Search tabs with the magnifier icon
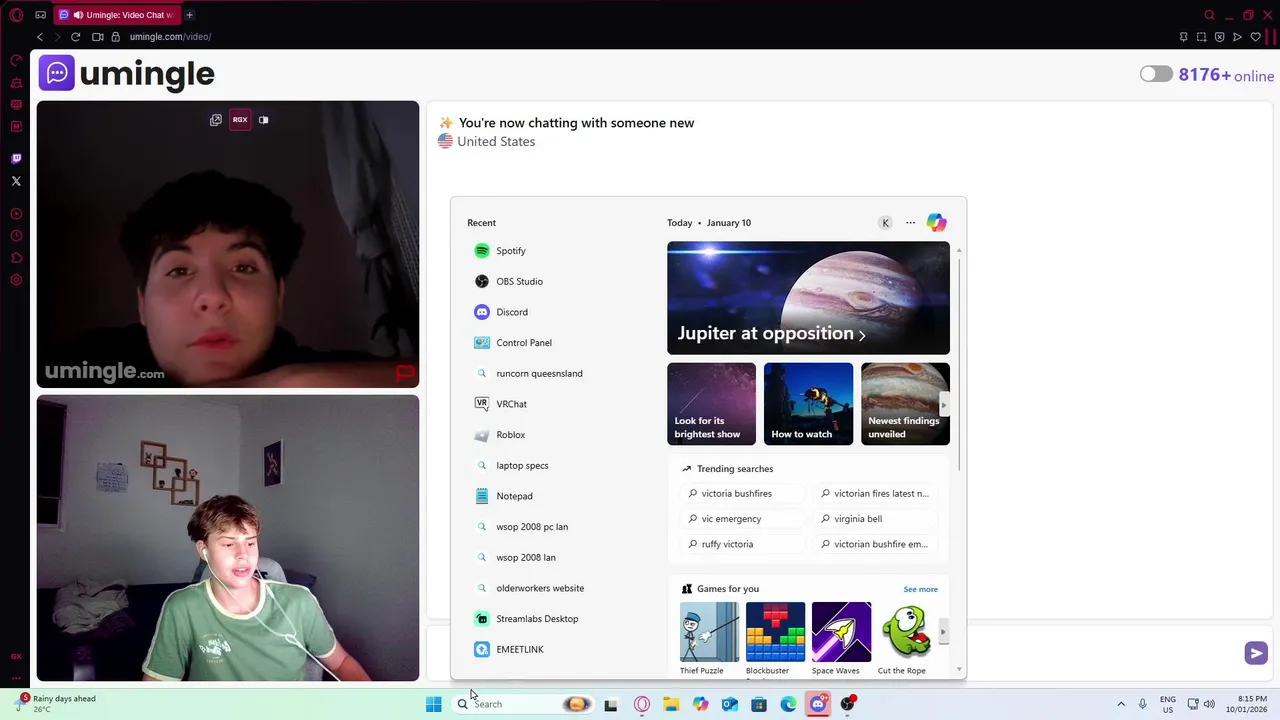This screenshot has height=720, width=1280. point(1209,15)
